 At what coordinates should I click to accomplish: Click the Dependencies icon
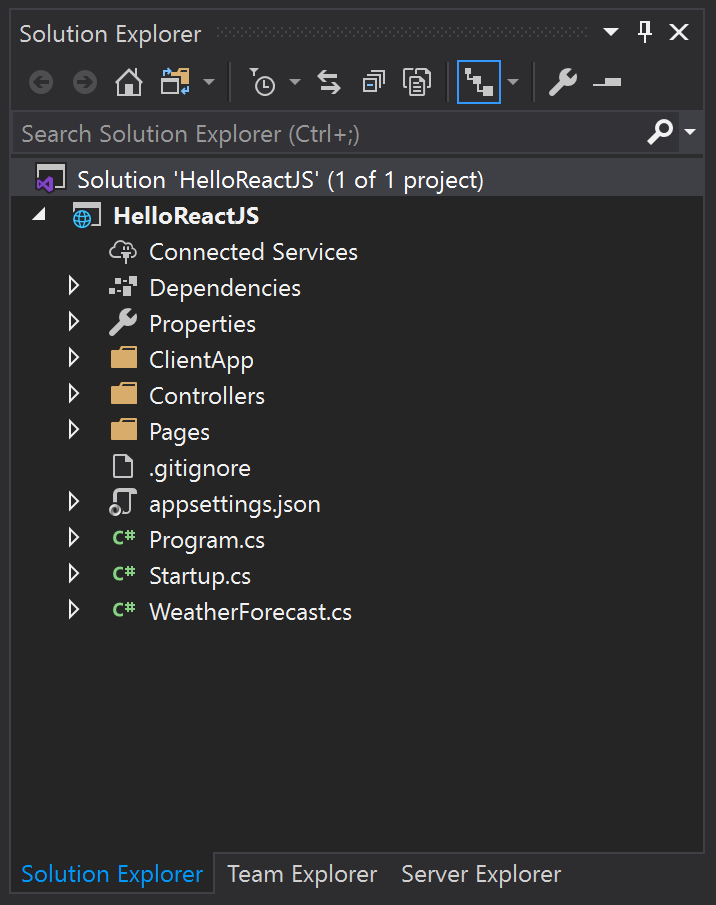tap(123, 287)
